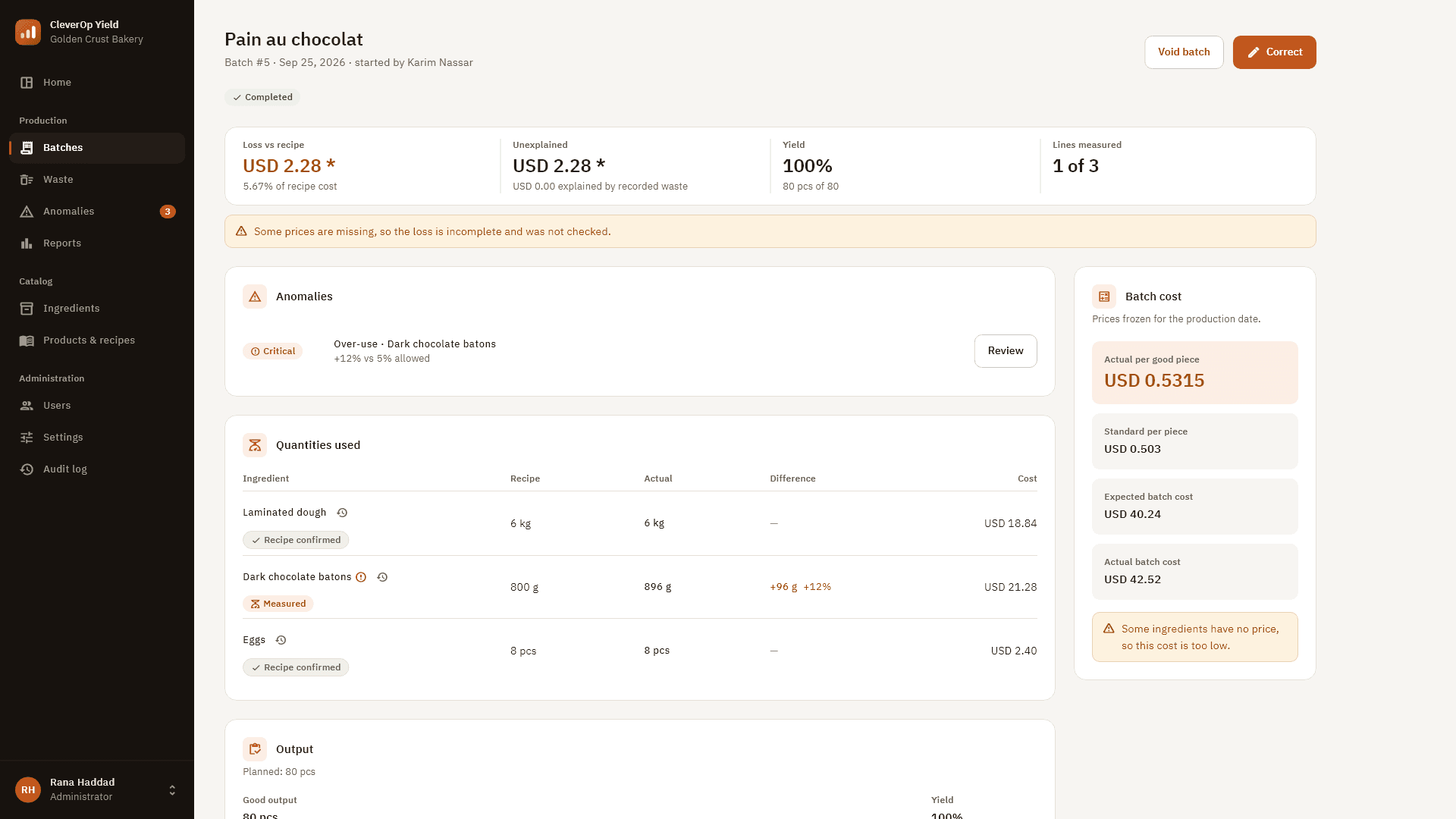Open history for Laminated dough
This screenshot has width=1456, height=819.
pyautogui.click(x=342, y=513)
